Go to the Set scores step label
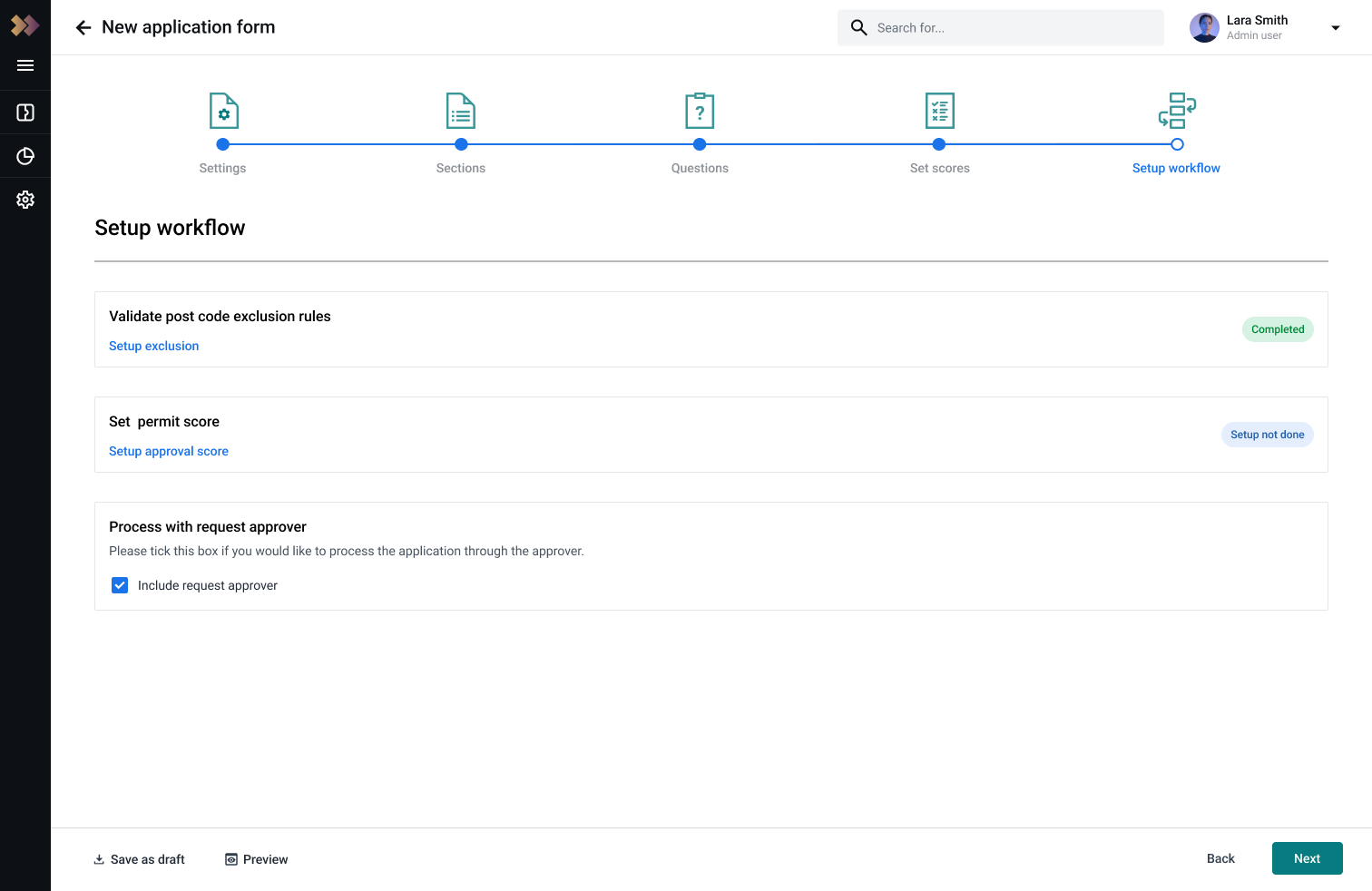Viewport: 1372px width, 891px height. (x=940, y=168)
